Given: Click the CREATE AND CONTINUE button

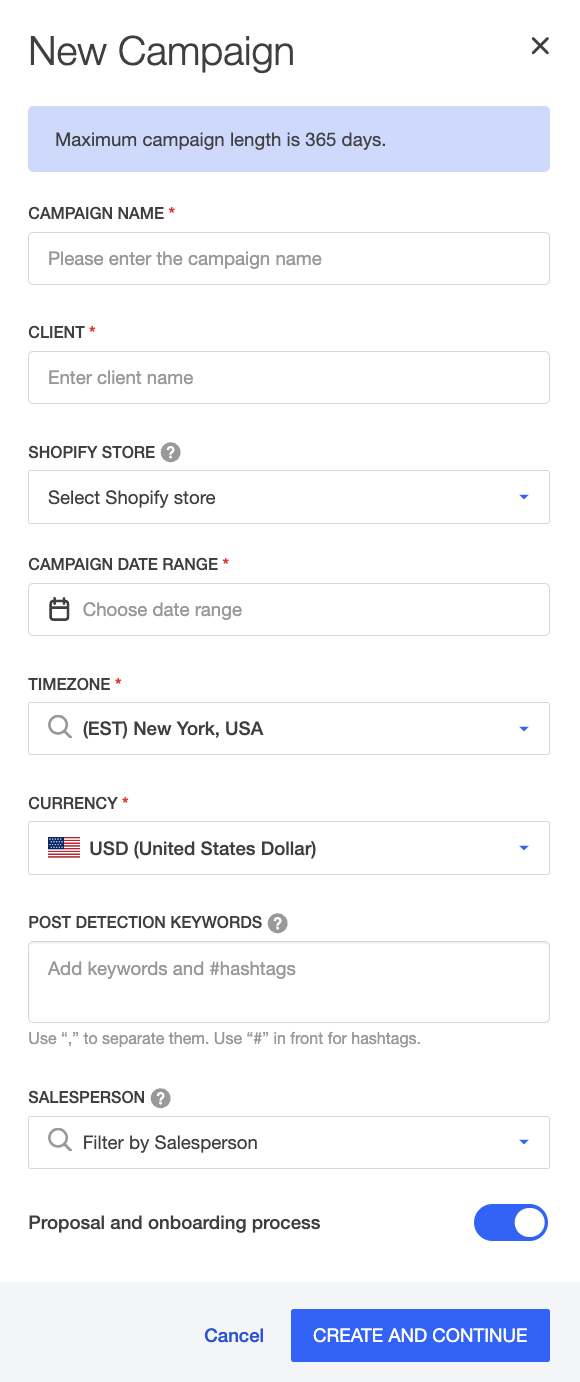Looking at the screenshot, I should click(420, 1335).
